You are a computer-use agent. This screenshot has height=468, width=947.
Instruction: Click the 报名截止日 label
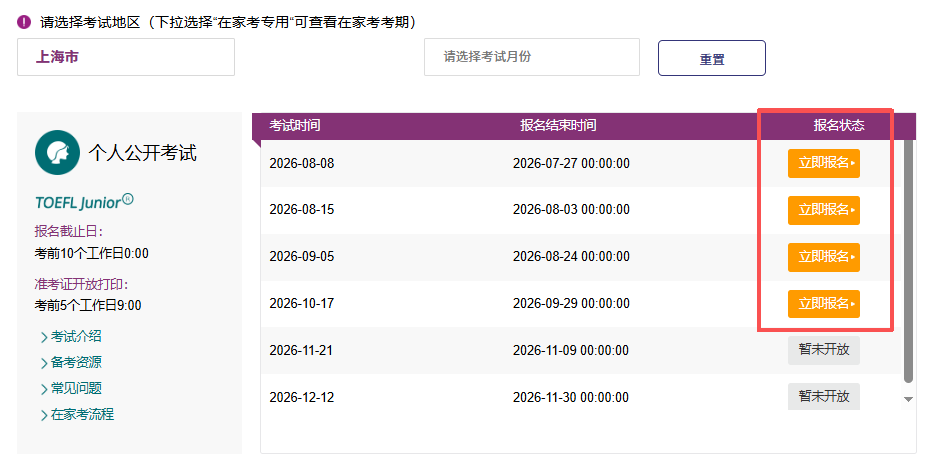[69, 231]
